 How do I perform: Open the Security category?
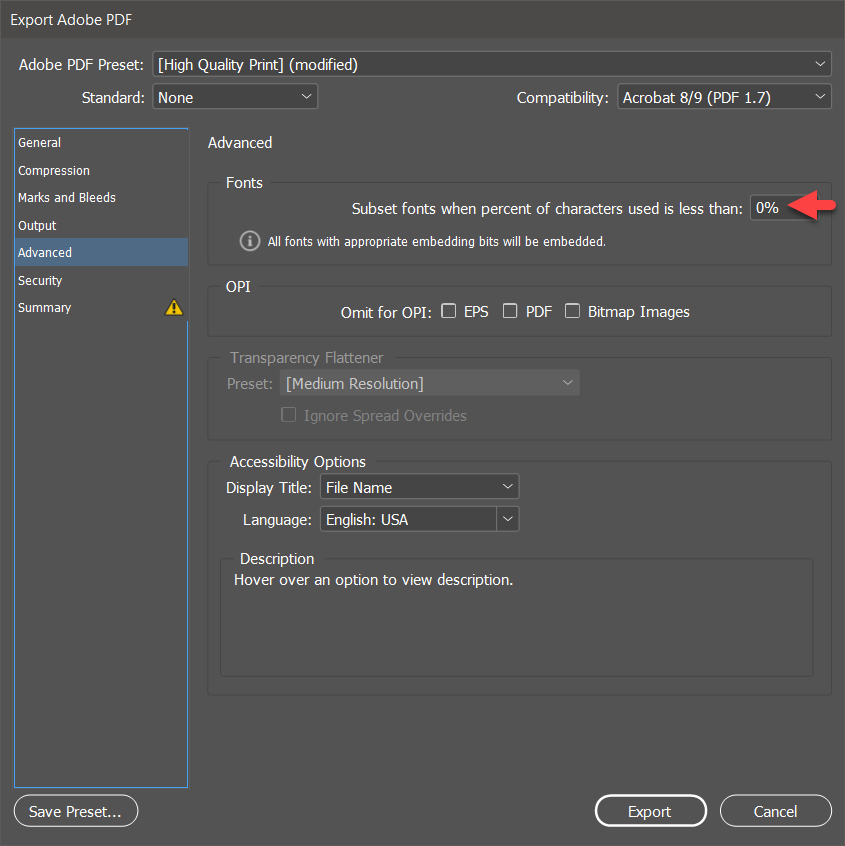[x=101, y=281]
